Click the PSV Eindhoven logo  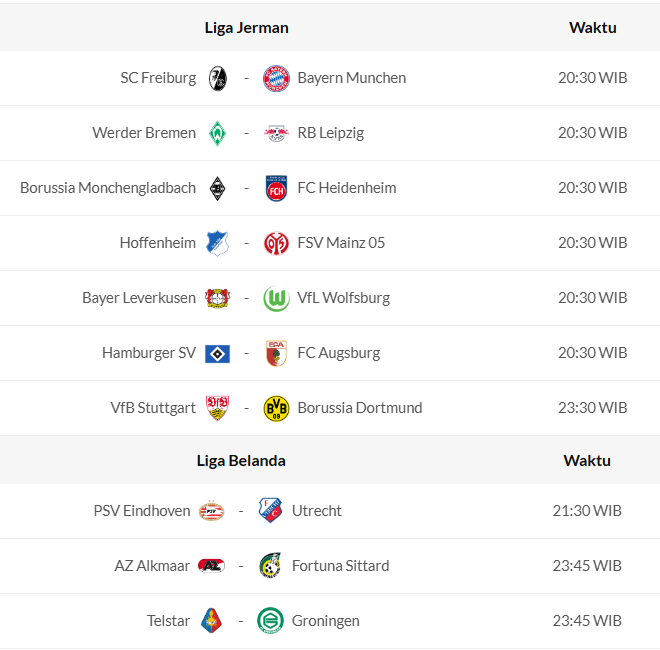point(211,511)
